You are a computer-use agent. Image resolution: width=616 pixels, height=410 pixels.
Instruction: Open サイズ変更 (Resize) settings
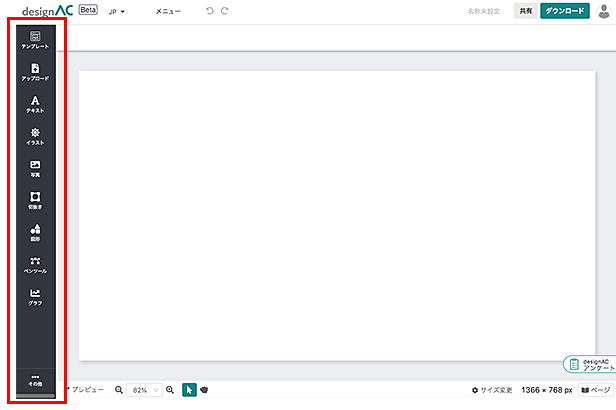pyautogui.click(x=492, y=390)
